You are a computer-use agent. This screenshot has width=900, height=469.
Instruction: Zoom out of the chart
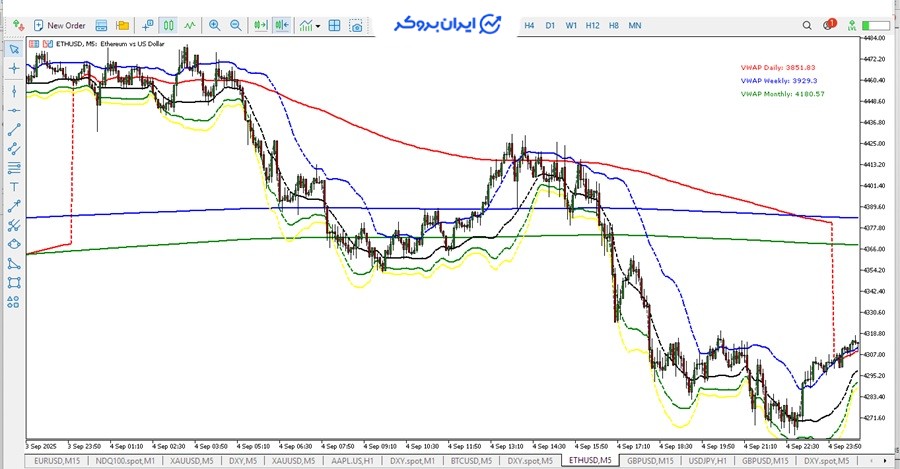tap(236, 25)
